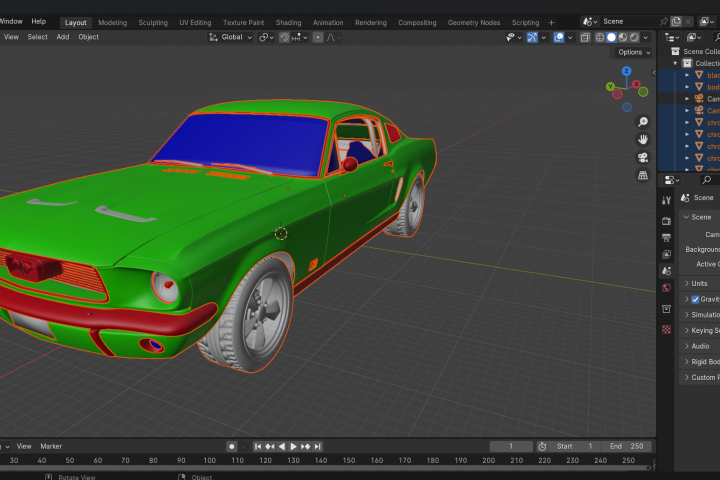
Task: Collapse the Scene panel
Action: tap(699, 217)
